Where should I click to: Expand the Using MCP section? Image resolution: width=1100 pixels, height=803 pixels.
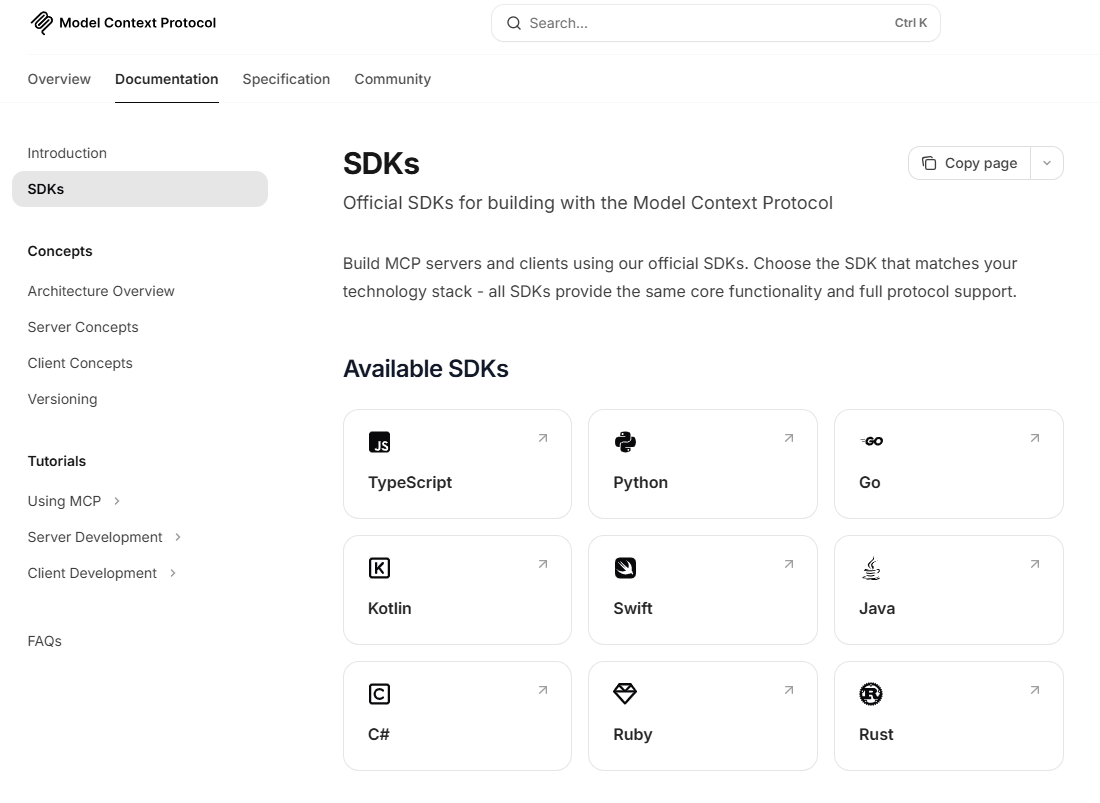point(117,501)
